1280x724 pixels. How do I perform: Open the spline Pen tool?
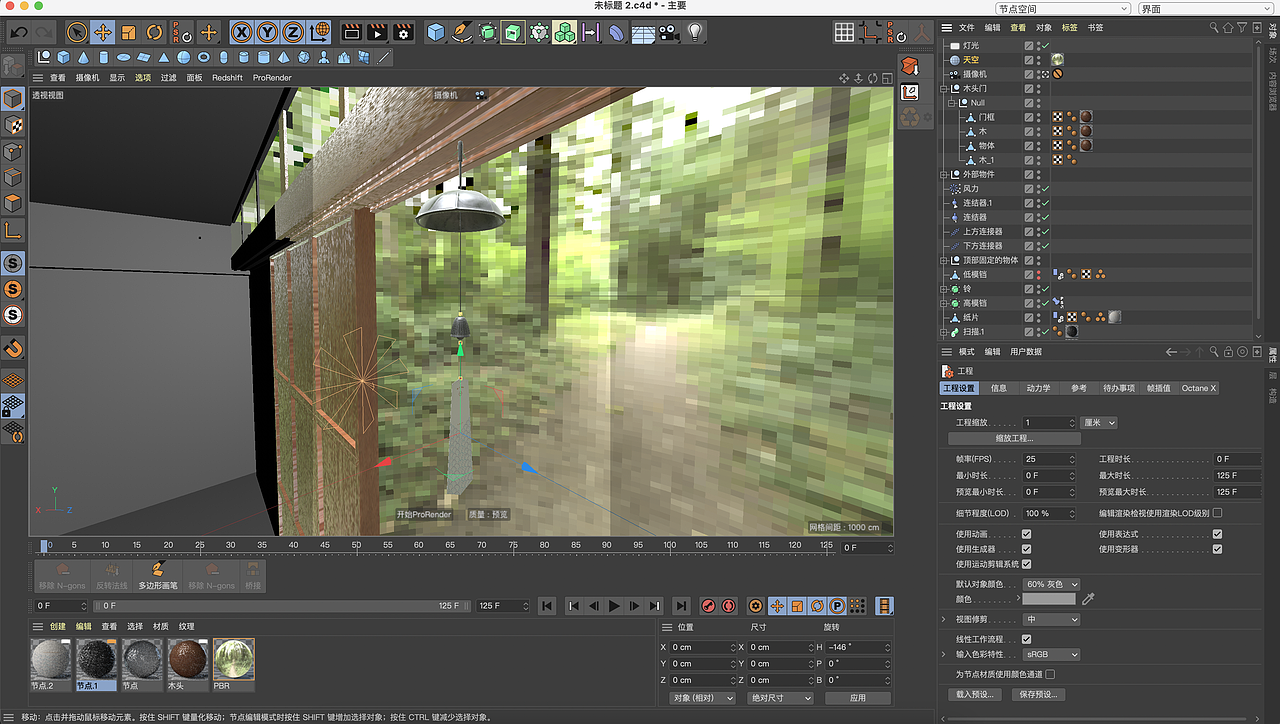[x=461, y=33]
